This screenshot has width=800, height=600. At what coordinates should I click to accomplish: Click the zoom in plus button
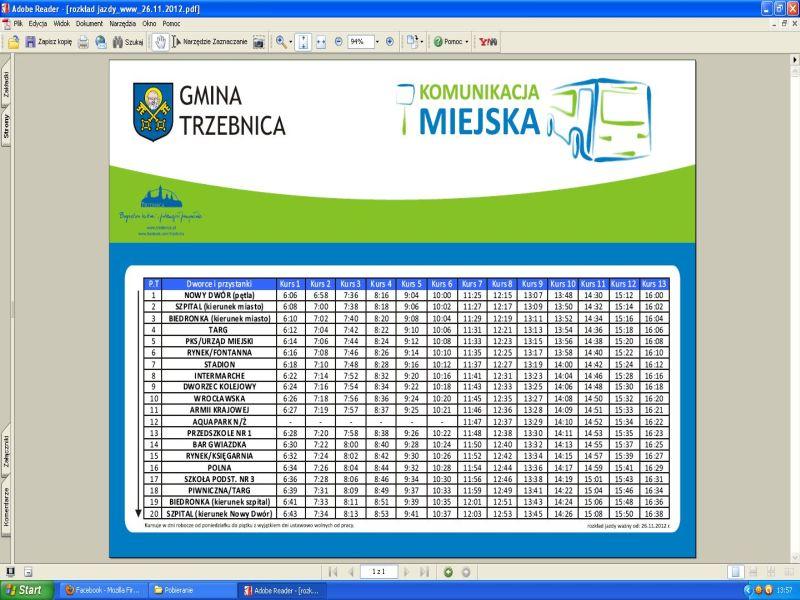click(390, 42)
